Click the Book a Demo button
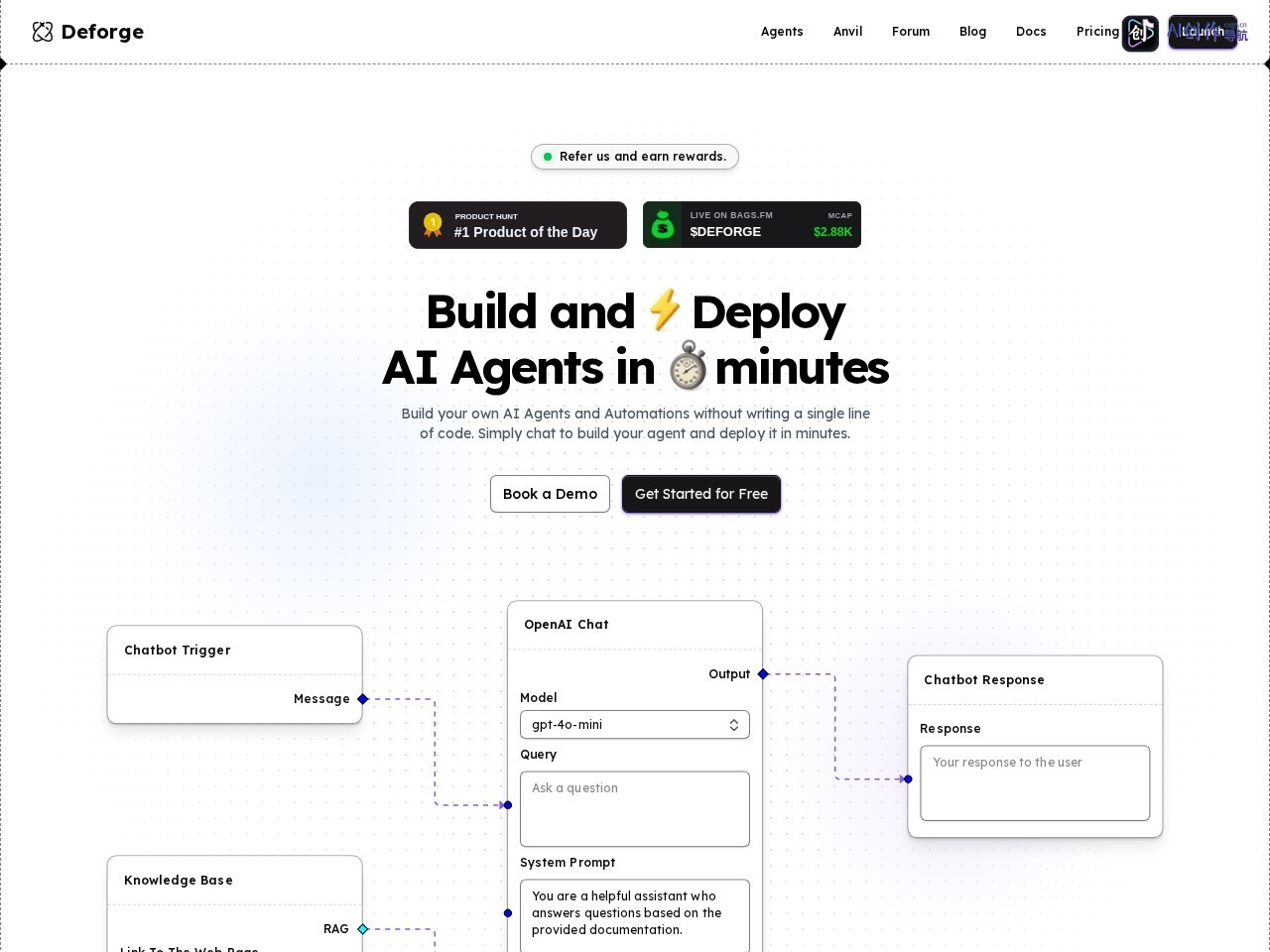 550,494
